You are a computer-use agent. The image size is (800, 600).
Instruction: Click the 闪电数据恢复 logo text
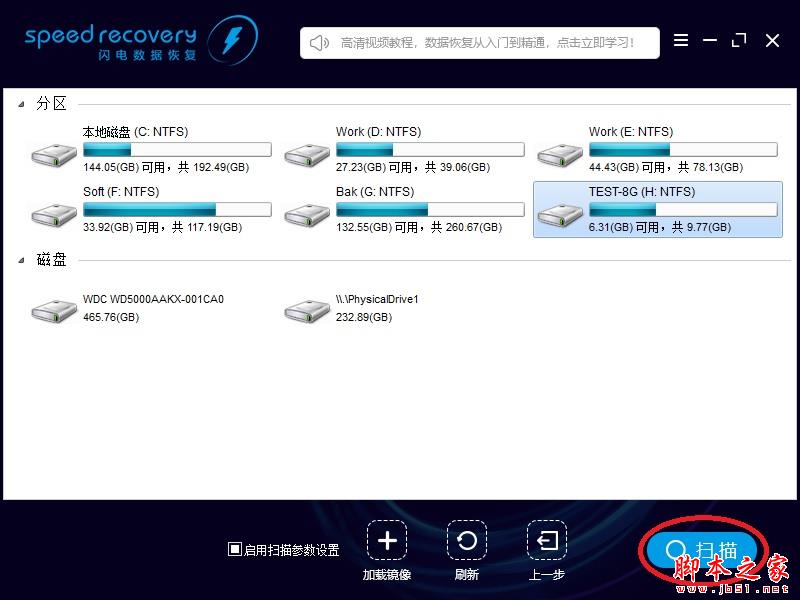[147, 55]
